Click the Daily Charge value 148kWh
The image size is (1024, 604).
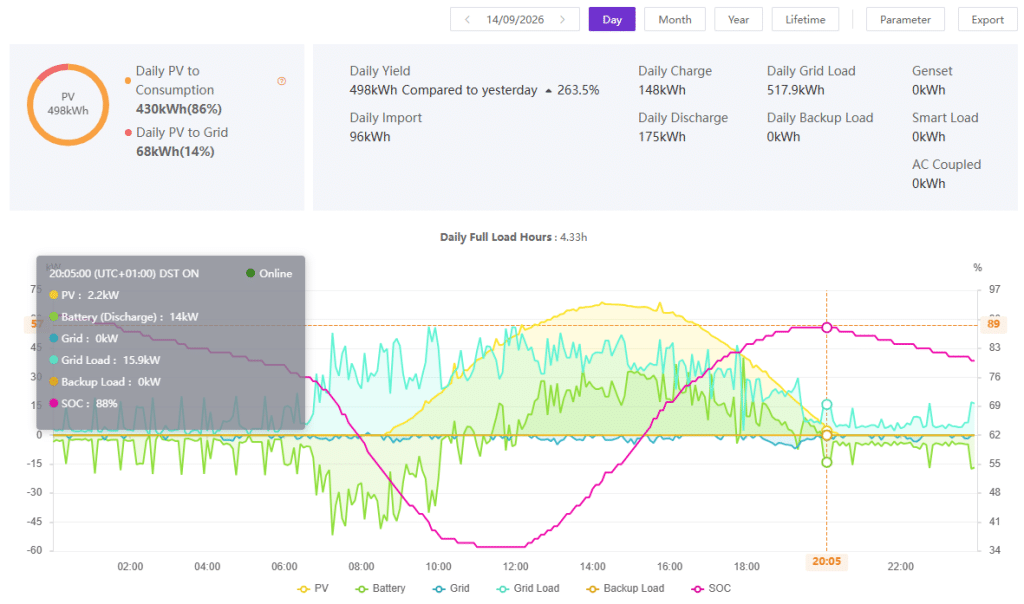pos(662,90)
